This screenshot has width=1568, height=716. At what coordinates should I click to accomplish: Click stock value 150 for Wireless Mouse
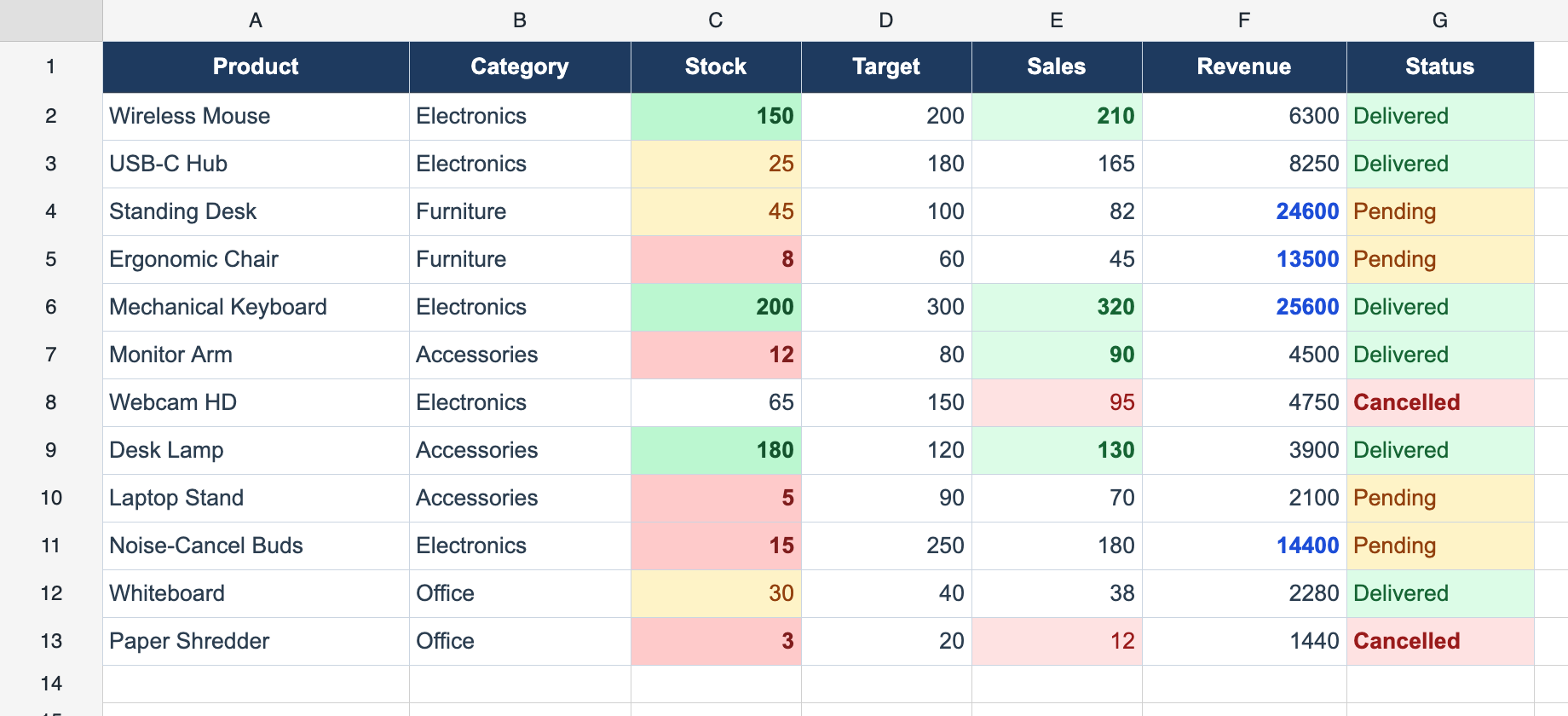pos(716,116)
